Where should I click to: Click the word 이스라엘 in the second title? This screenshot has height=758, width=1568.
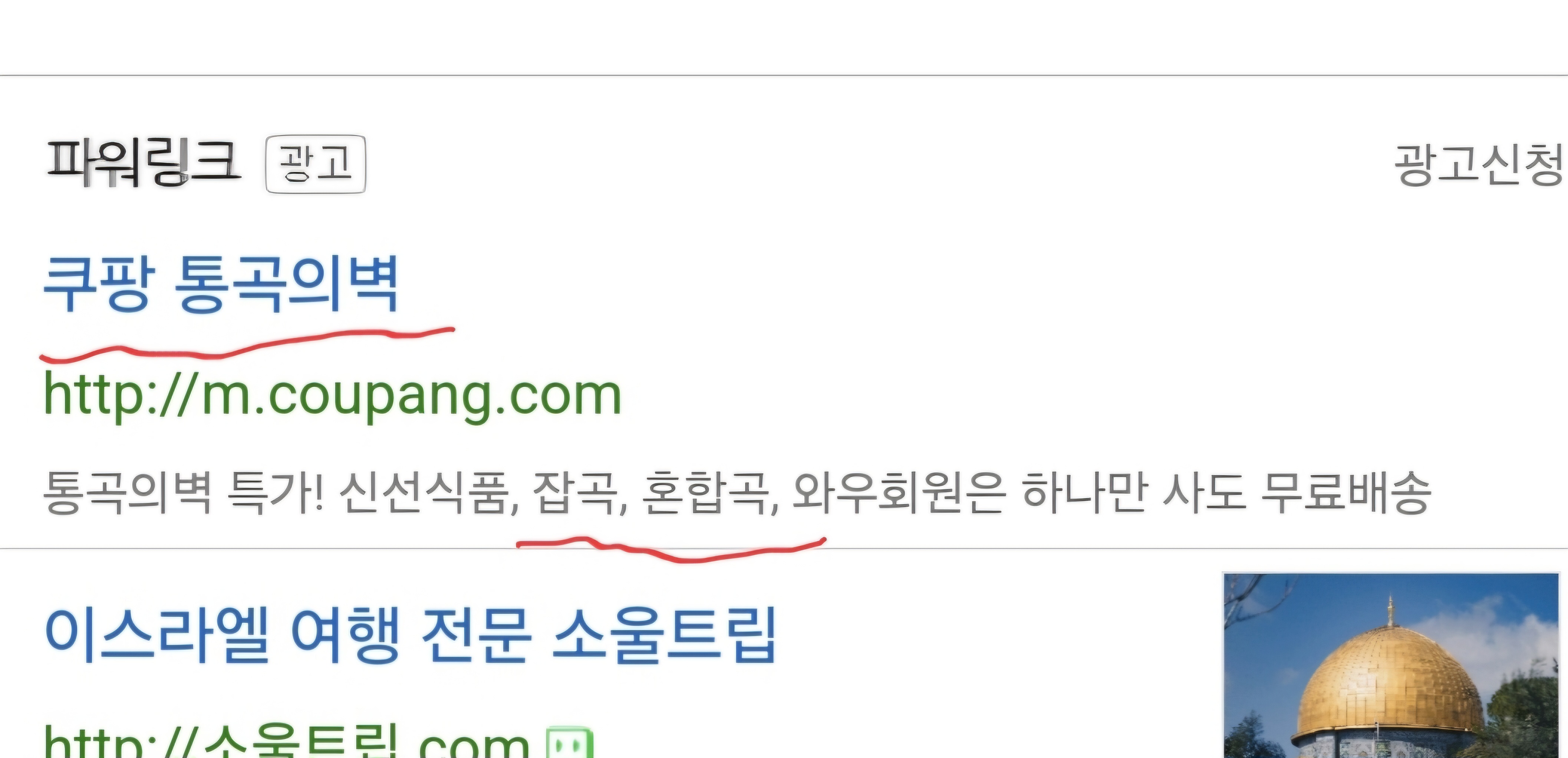click(157, 635)
